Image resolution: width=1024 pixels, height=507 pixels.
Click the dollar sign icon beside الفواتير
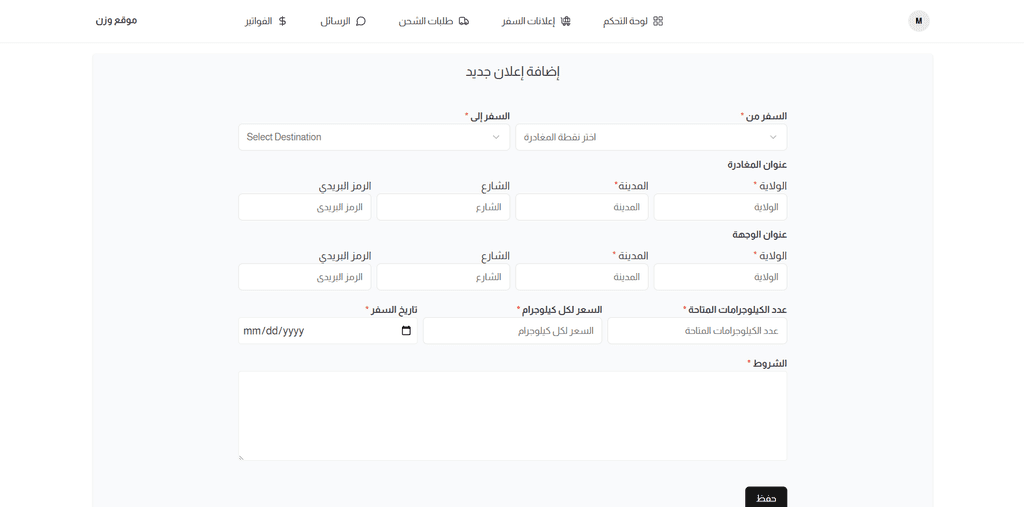282,21
